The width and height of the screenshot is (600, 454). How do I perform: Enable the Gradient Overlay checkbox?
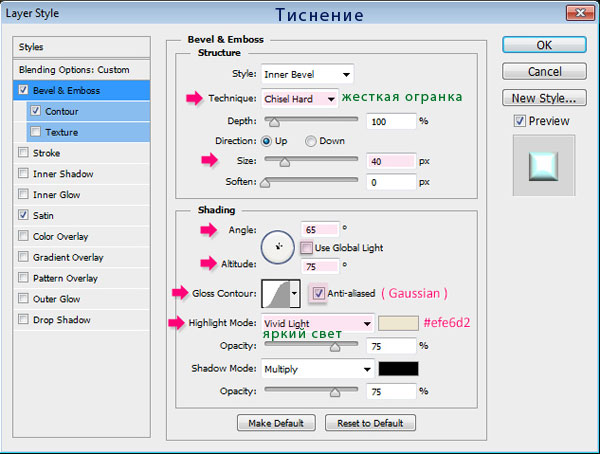[x=23, y=256]
